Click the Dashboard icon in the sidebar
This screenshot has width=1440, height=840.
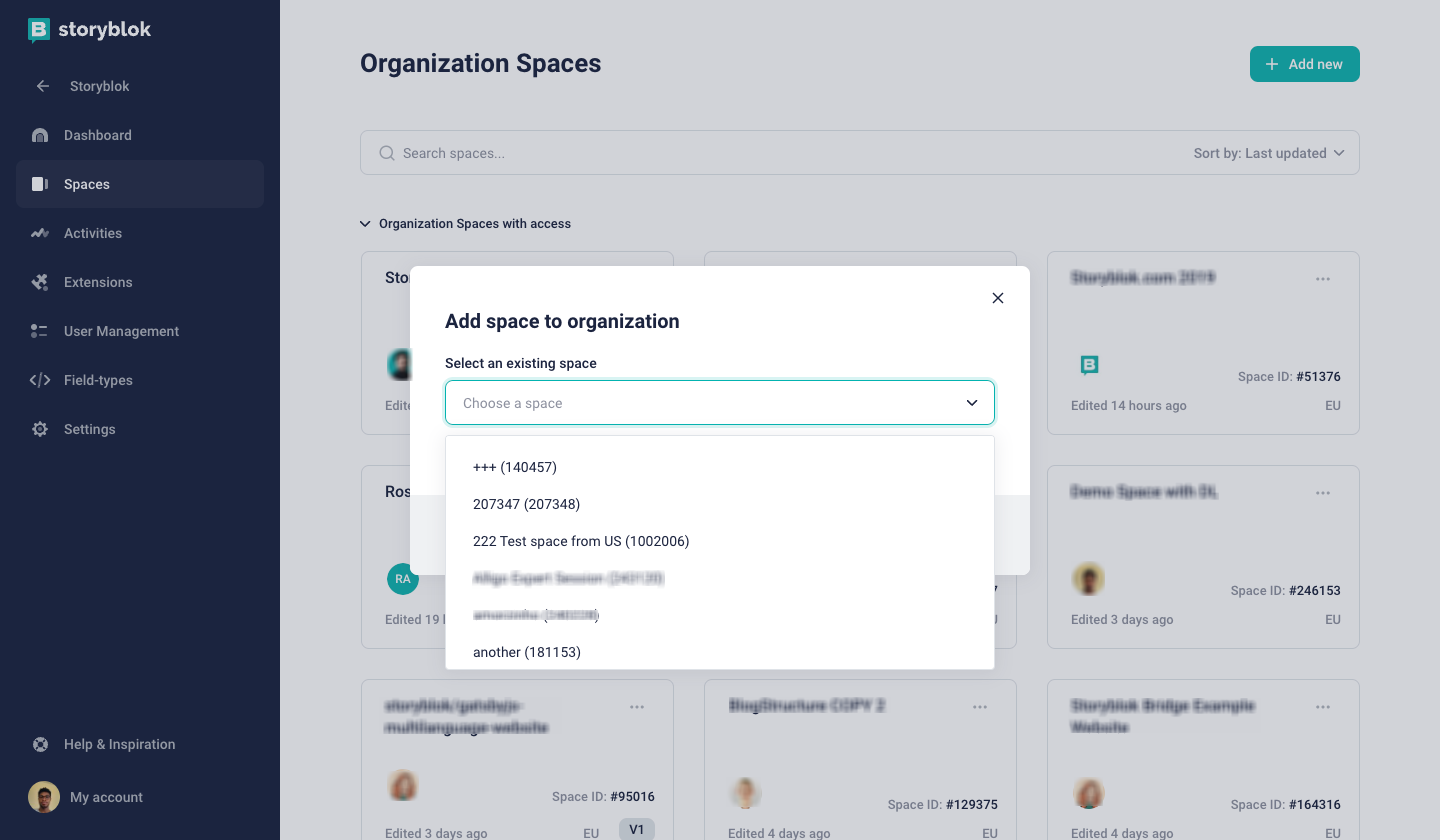[40, 135]
